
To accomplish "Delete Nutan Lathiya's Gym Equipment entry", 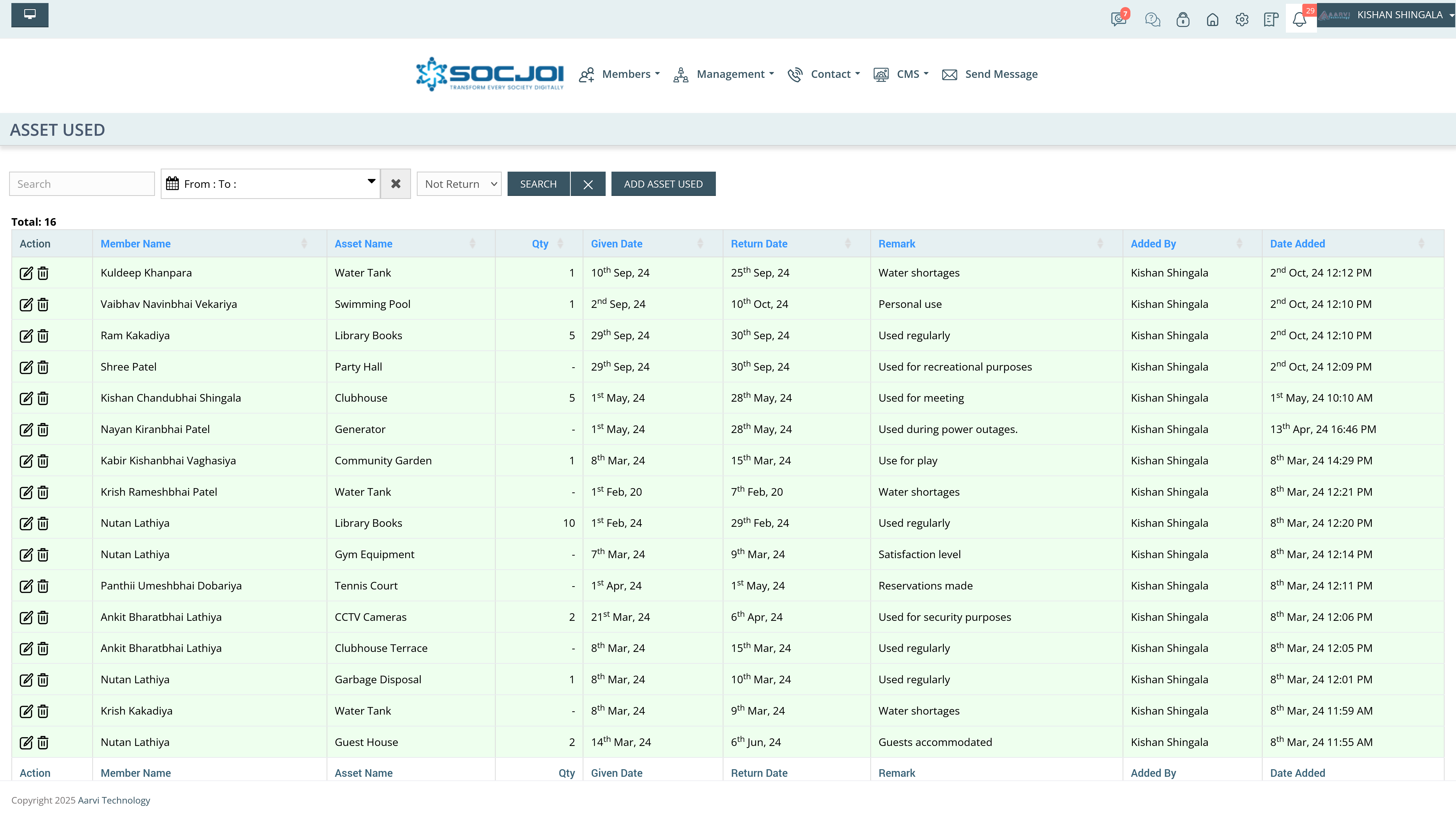I will [43, 555].
